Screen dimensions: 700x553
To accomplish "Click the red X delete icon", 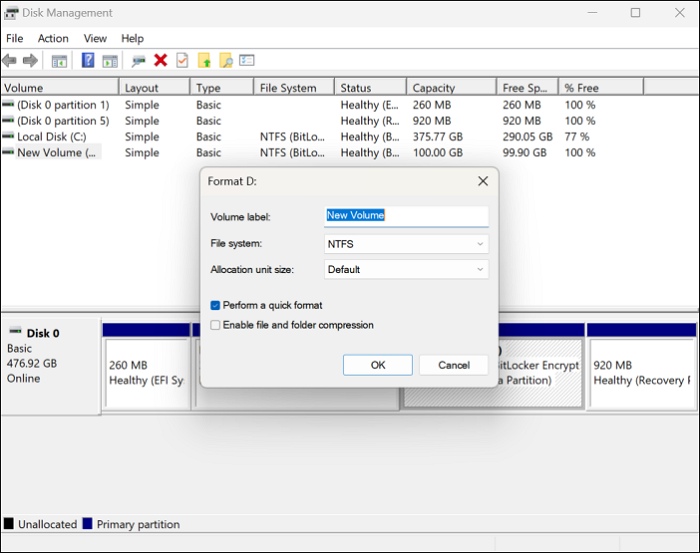I will 160,61.
